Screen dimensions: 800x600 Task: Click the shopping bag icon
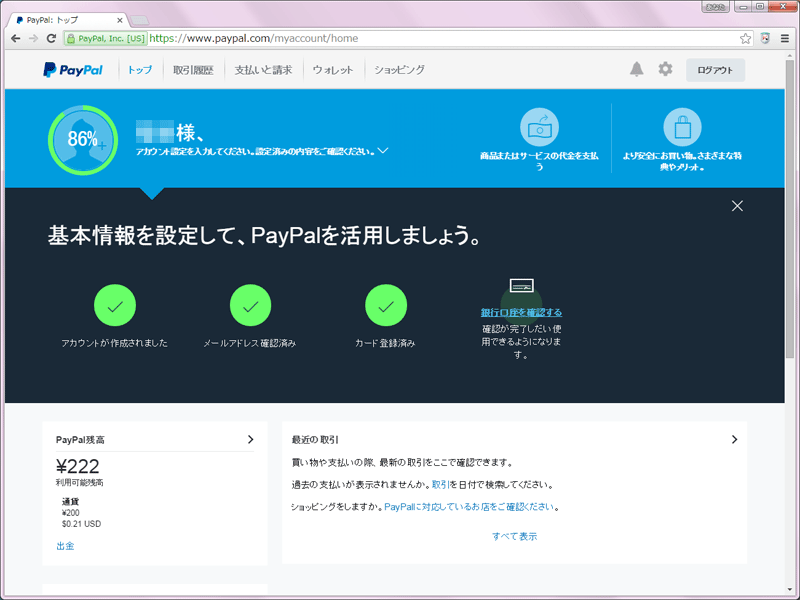pyautogui.click(x=682, y=127)
